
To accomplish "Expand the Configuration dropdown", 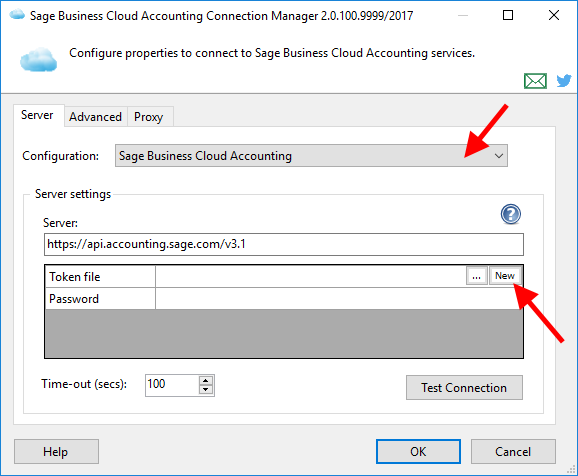I will tap(311, 156).
